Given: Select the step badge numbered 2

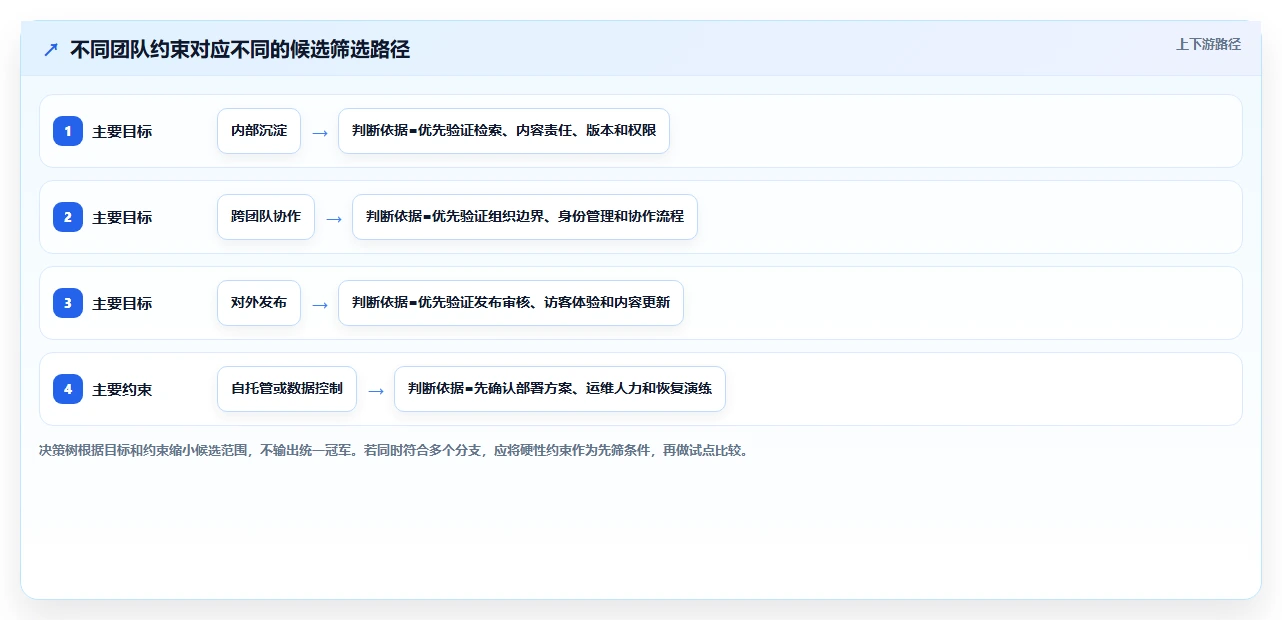Looking at the screenshot, I should [x=68, y=217].
